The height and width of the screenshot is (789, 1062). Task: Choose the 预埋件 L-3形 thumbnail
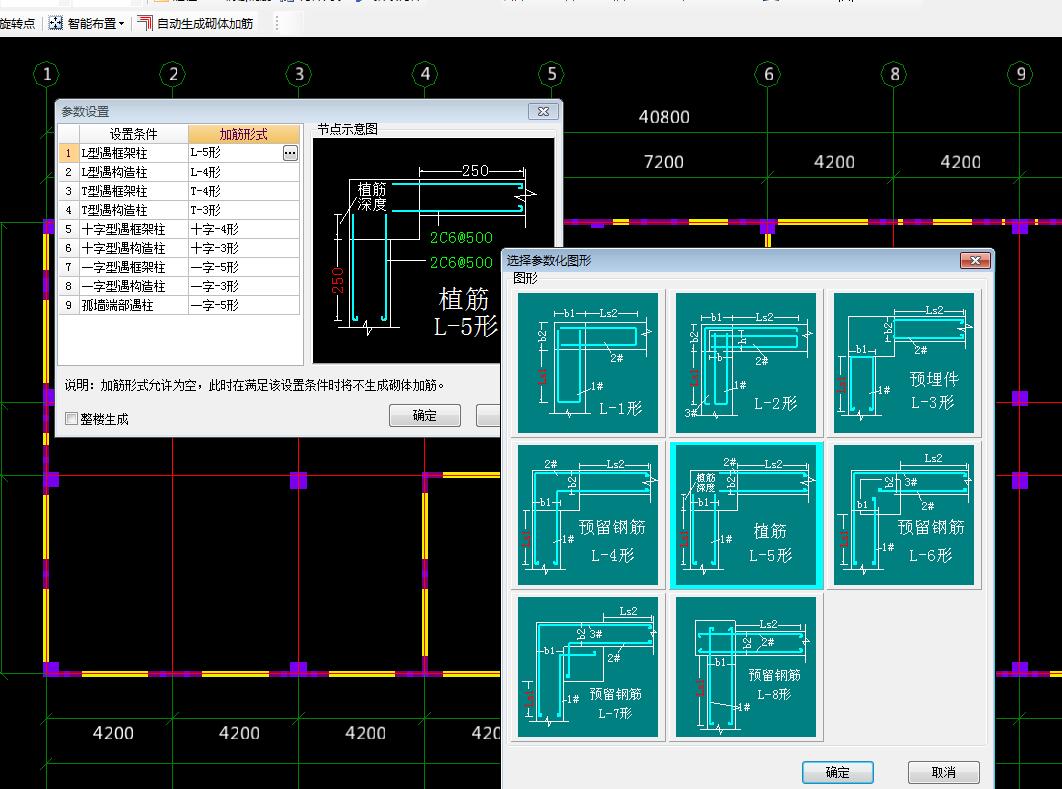[904, 363]
